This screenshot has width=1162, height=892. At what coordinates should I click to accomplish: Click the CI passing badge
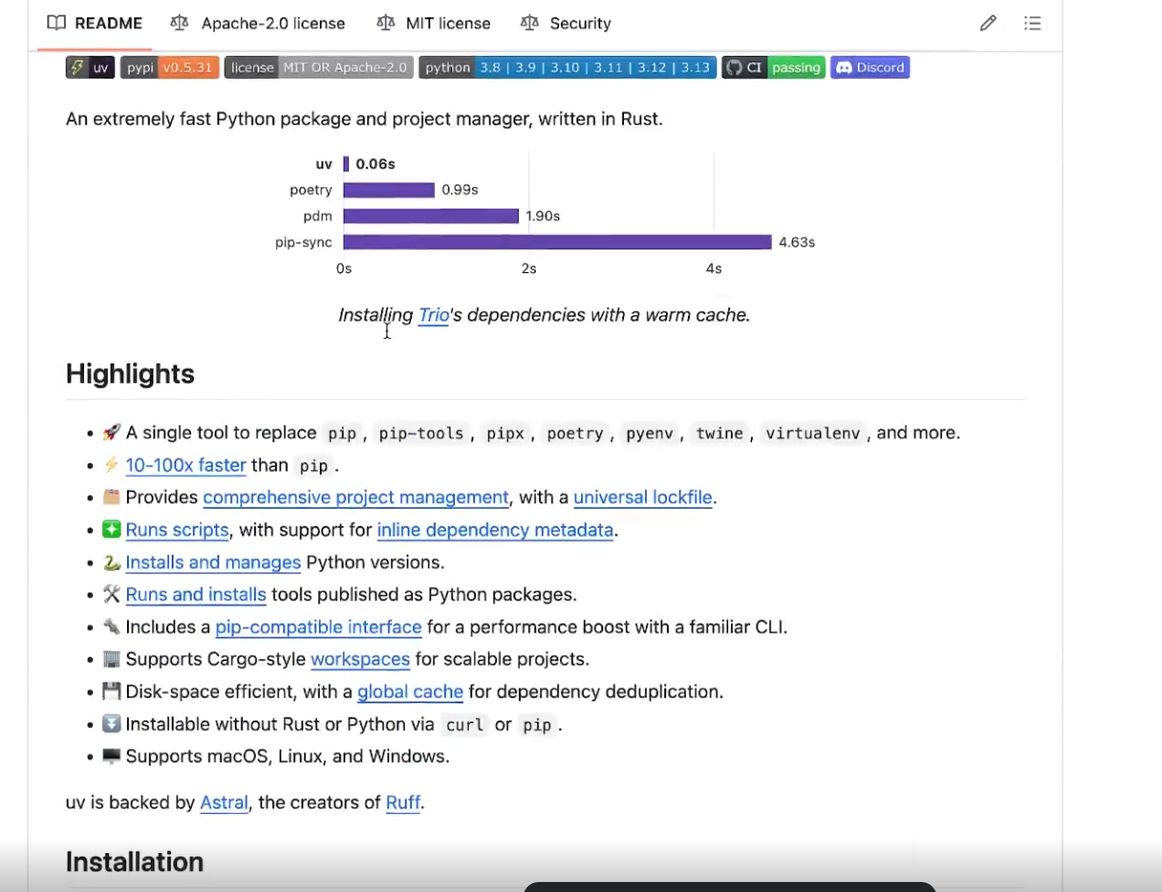[x=773, y=67]
